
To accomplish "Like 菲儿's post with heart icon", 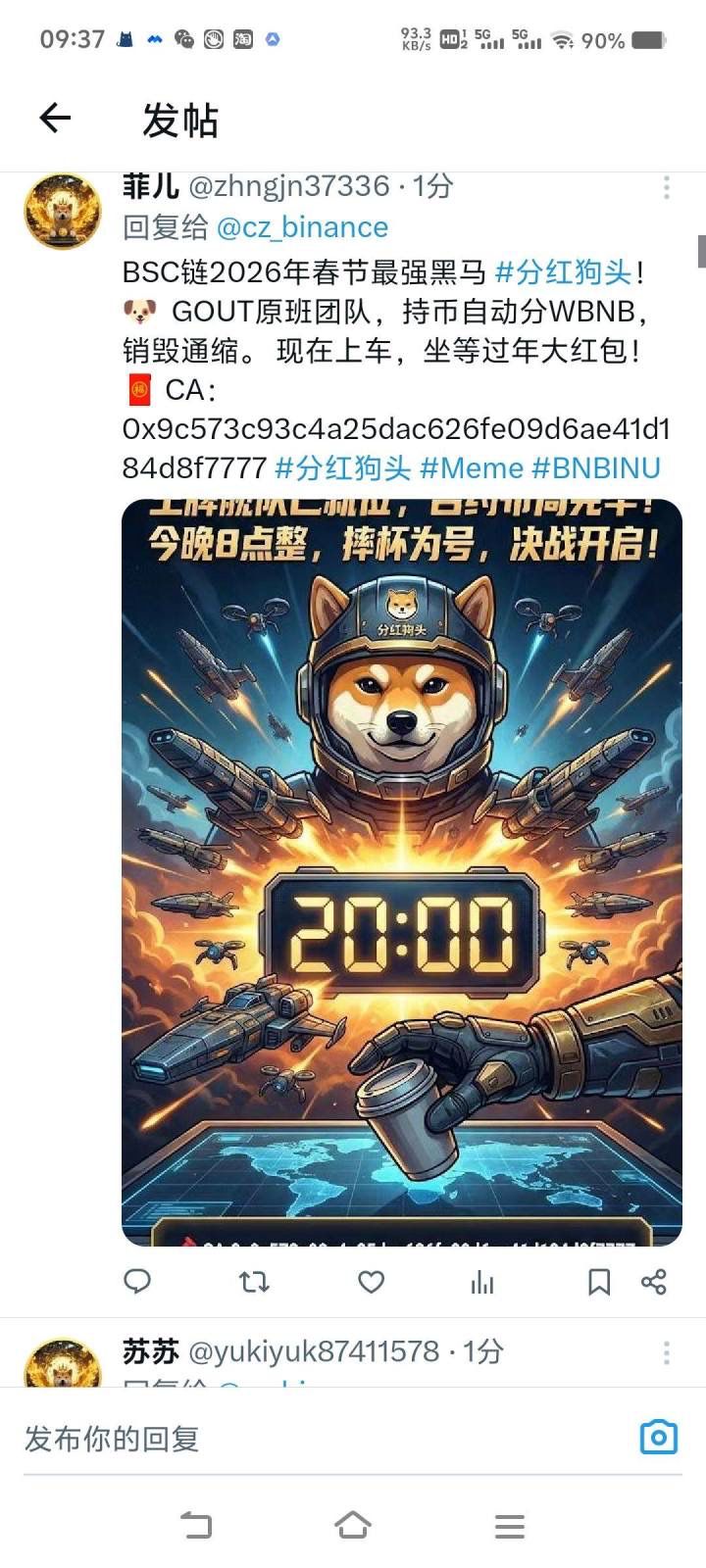I will click(371, 1281).
